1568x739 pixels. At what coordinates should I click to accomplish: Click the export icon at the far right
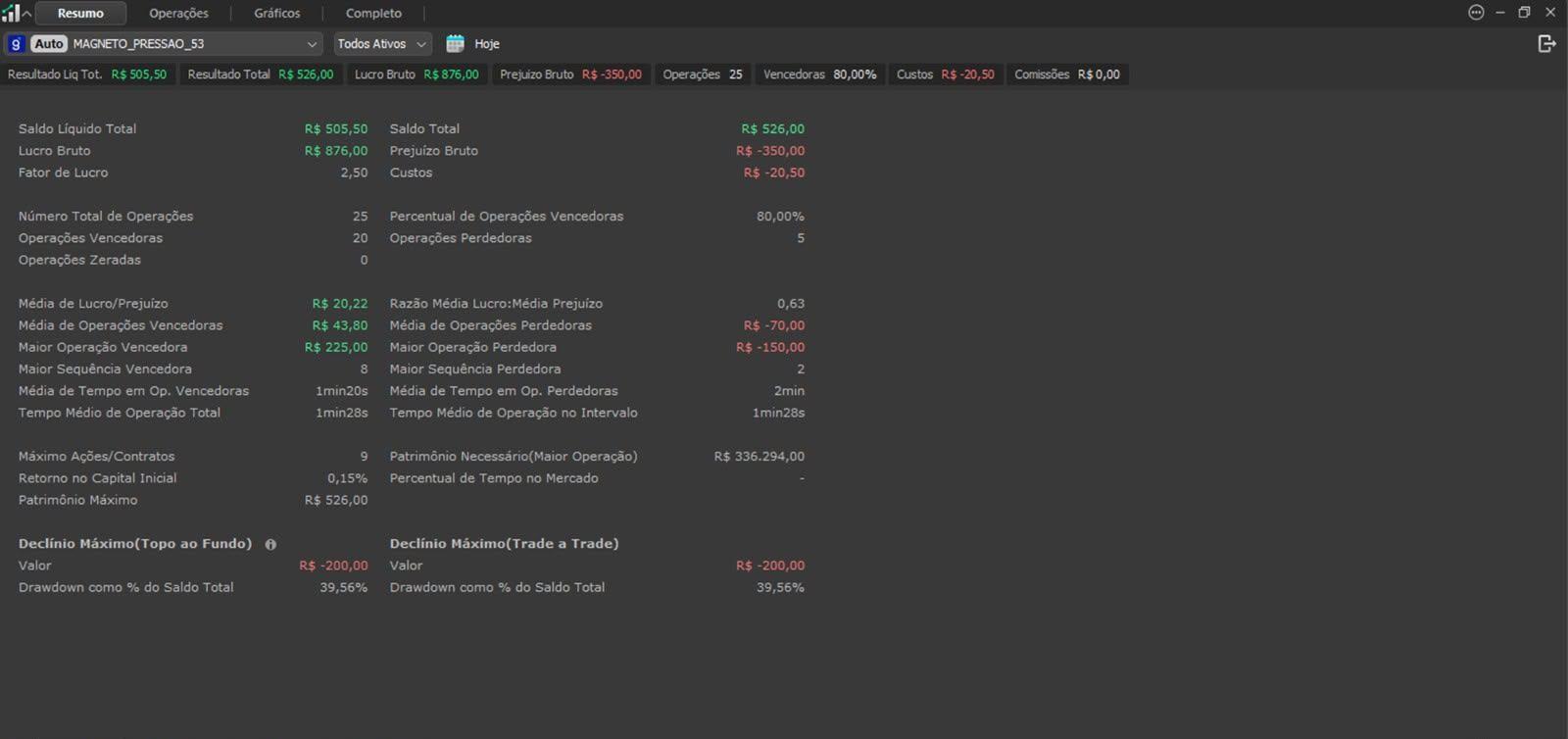tap(1546, 43)
